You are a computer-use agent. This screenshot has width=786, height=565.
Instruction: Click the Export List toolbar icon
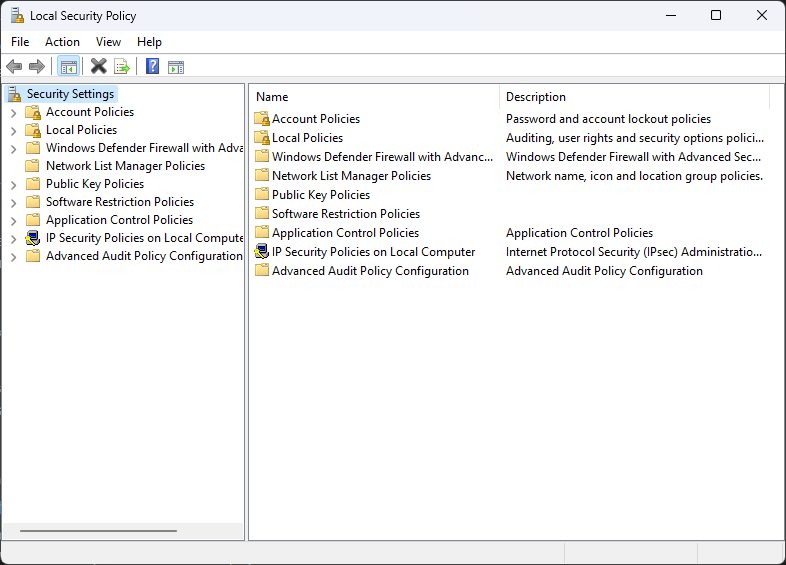(x=122, y=67)
